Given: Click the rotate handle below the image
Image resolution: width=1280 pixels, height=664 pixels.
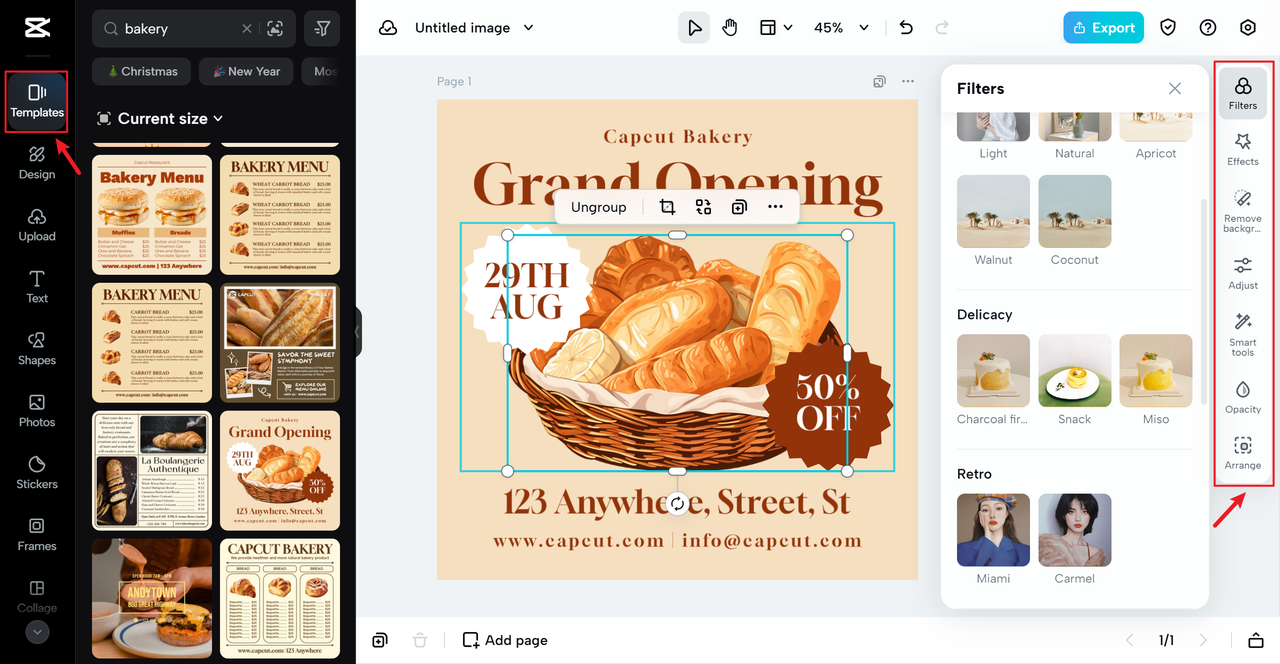Looking at the screenshot, I should coord(677,504).
